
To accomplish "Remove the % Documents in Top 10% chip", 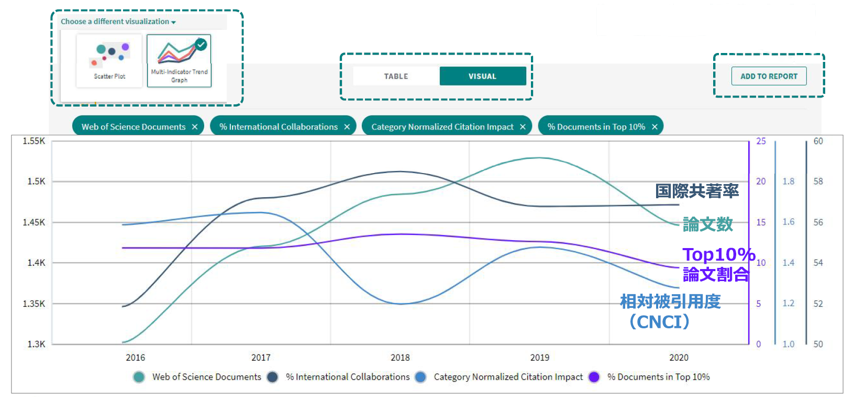I will pyautogui.click(x=654, y=127).
